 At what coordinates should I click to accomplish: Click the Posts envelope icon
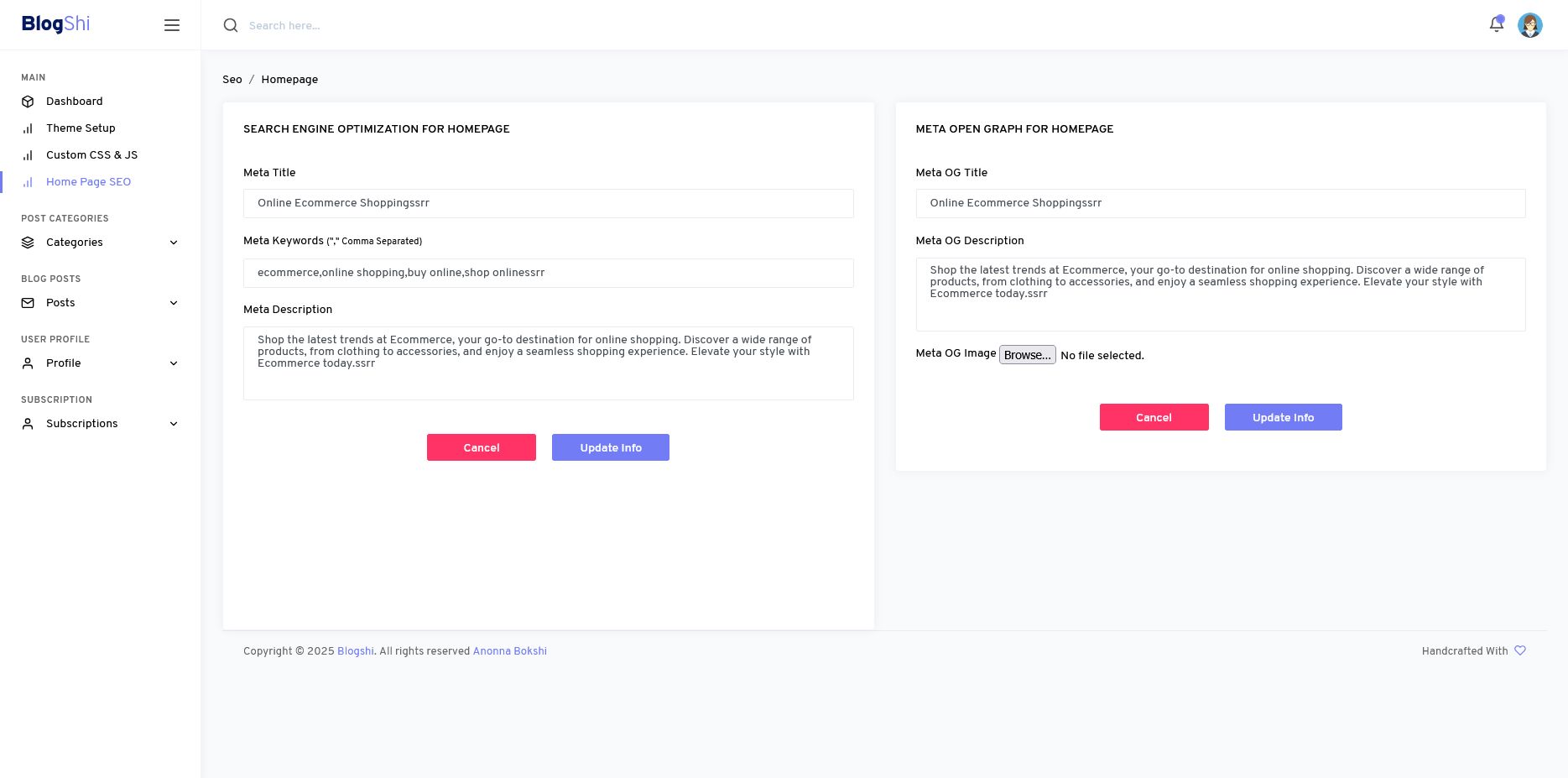tap(28, 303)
